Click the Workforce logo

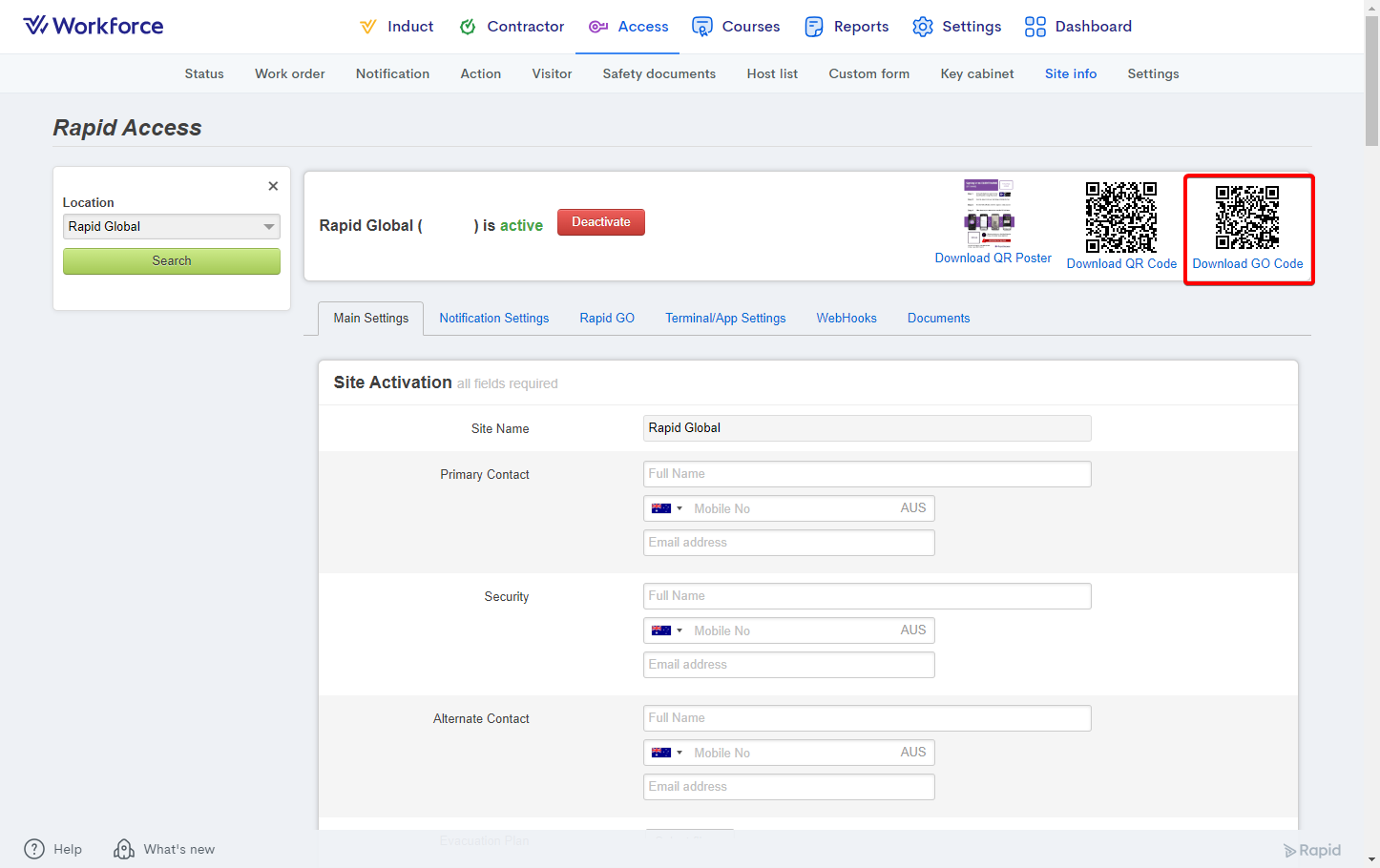94,26
